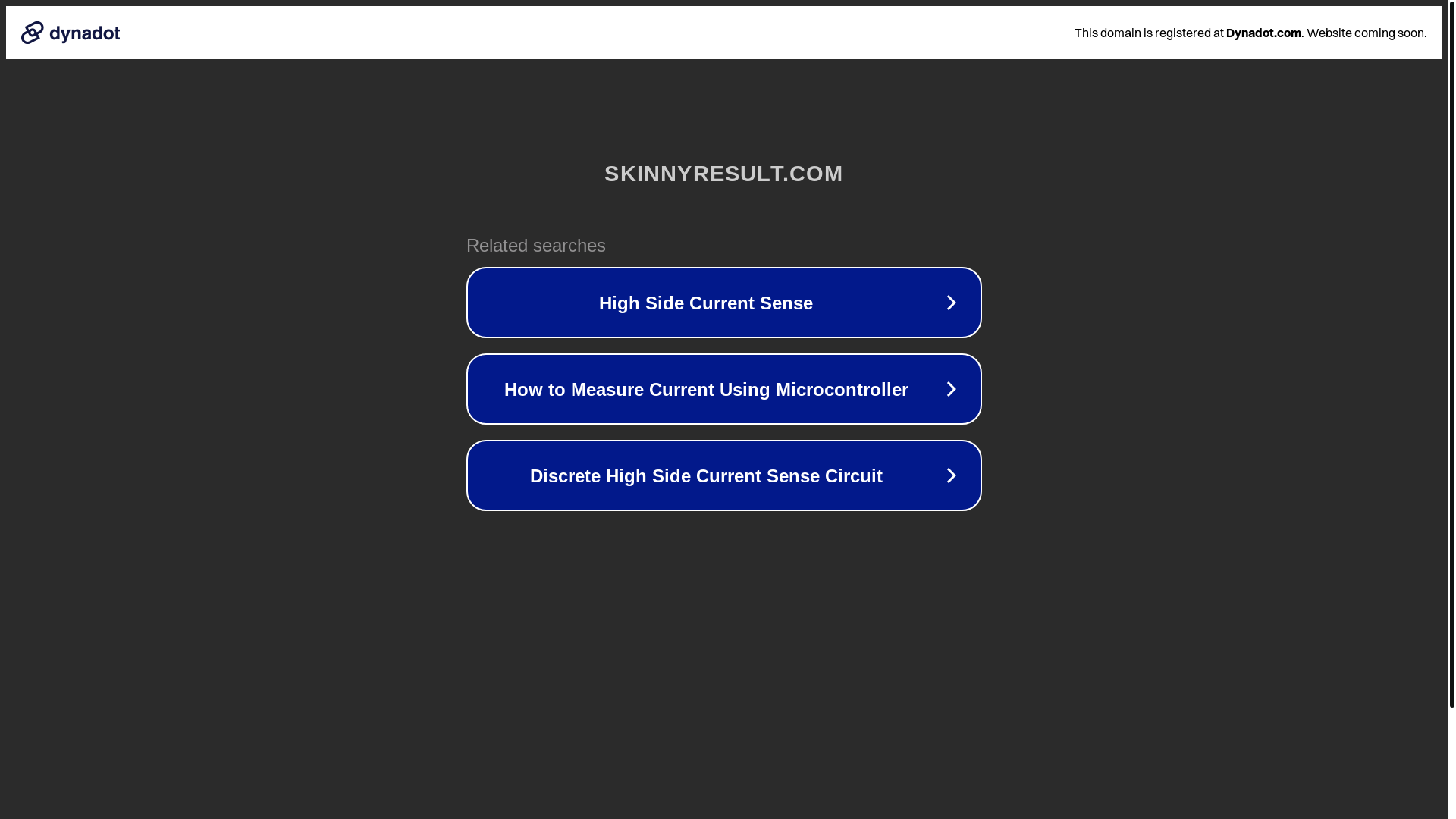Click chevron arrow on High Side Current Sense
The height and width of the screenshot is (819, 1456).
click(951, 303)
